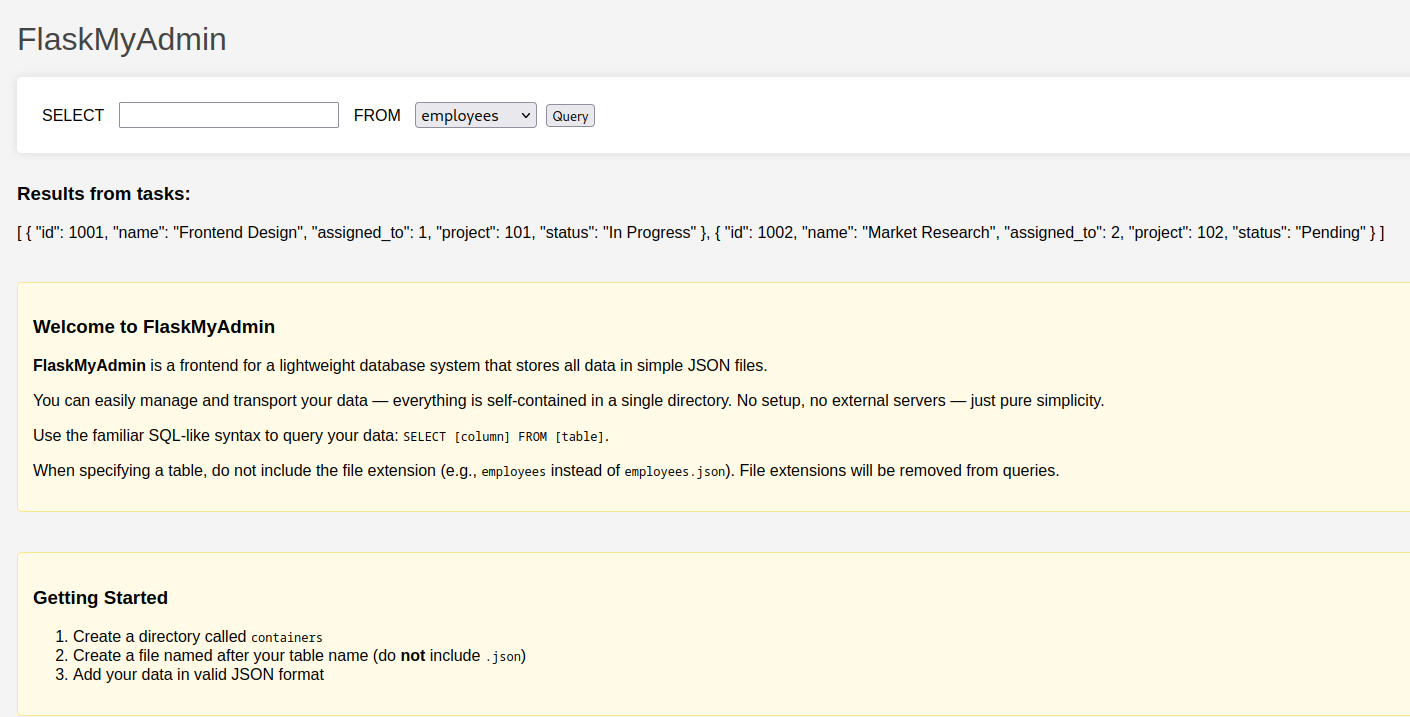Click the employees code example in welcome panel
Viewport: 1410px width, 717px height.
tap(514, 471)
